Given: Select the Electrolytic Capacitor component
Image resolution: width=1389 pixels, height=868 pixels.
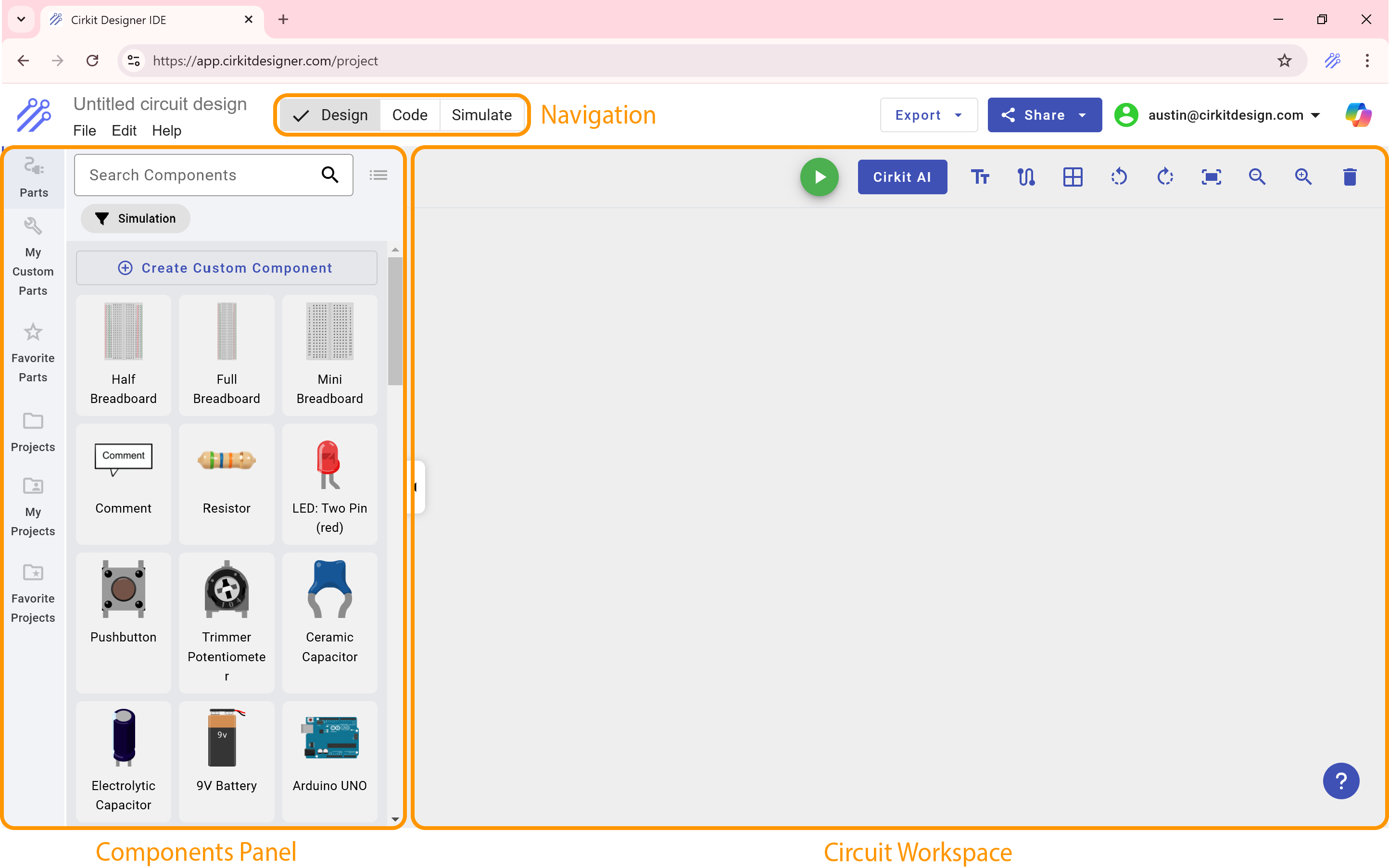Looking at the screenshot, I should pos(124,761).
